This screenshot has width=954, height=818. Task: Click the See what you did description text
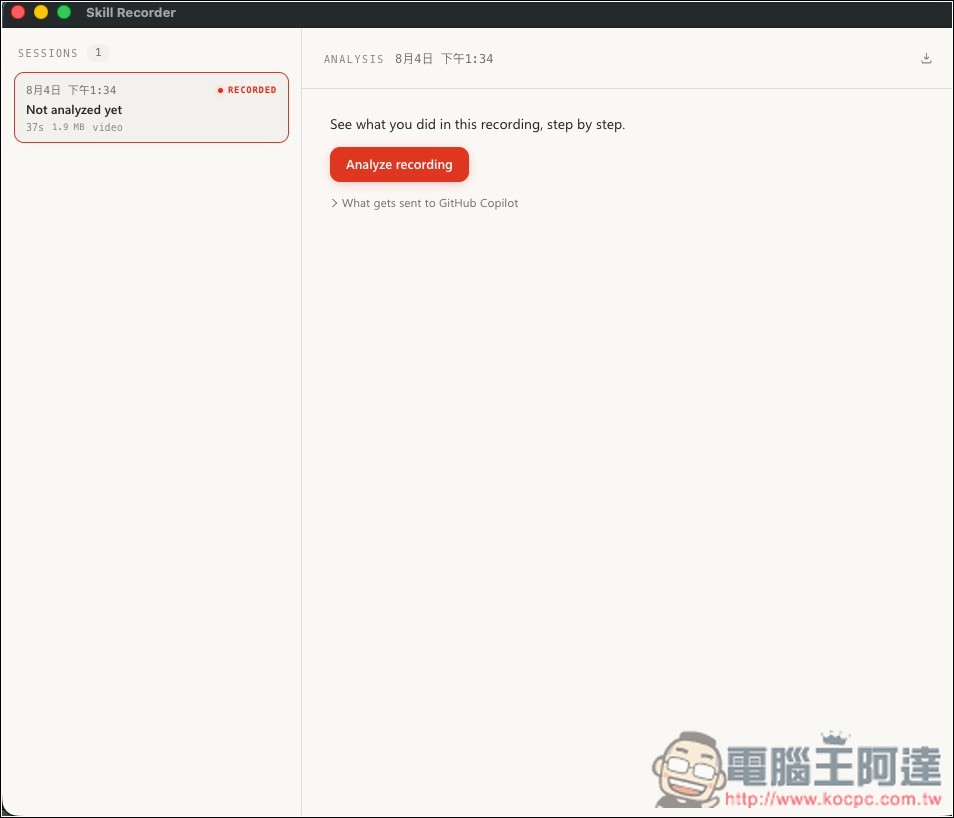coord(478,125)
